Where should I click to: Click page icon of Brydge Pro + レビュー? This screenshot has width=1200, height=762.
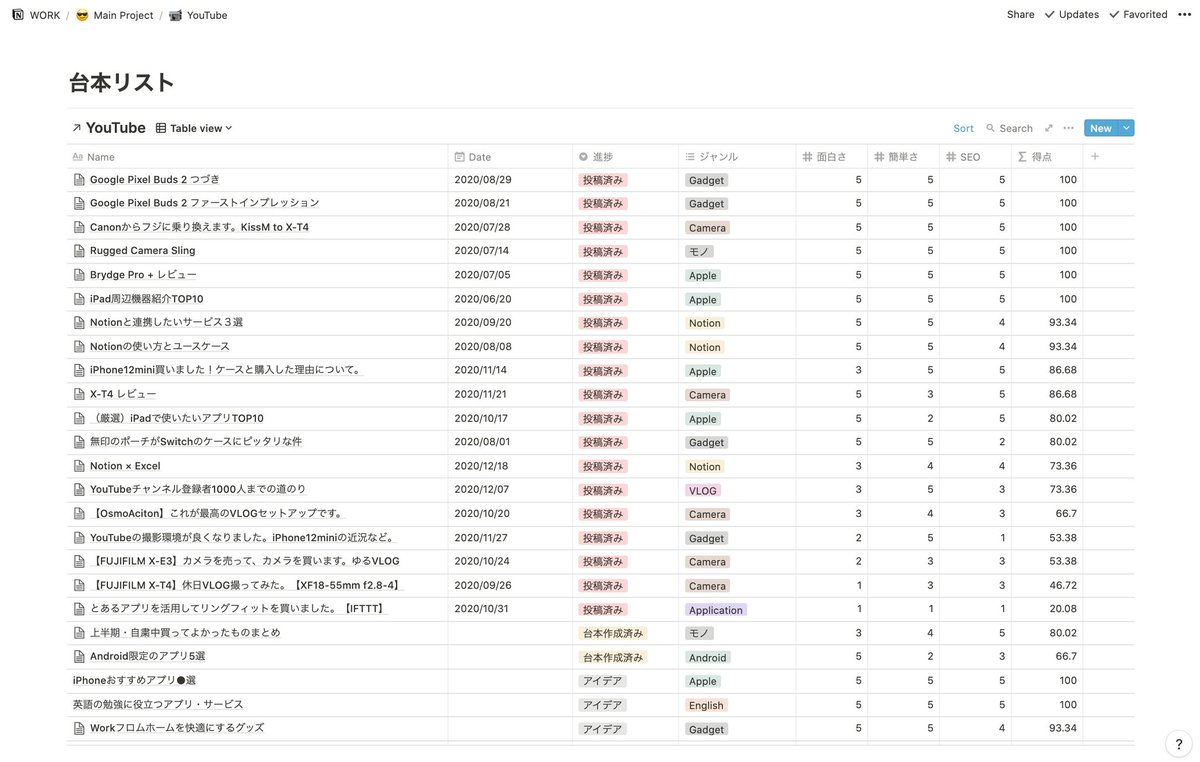(x=80, y=275)
